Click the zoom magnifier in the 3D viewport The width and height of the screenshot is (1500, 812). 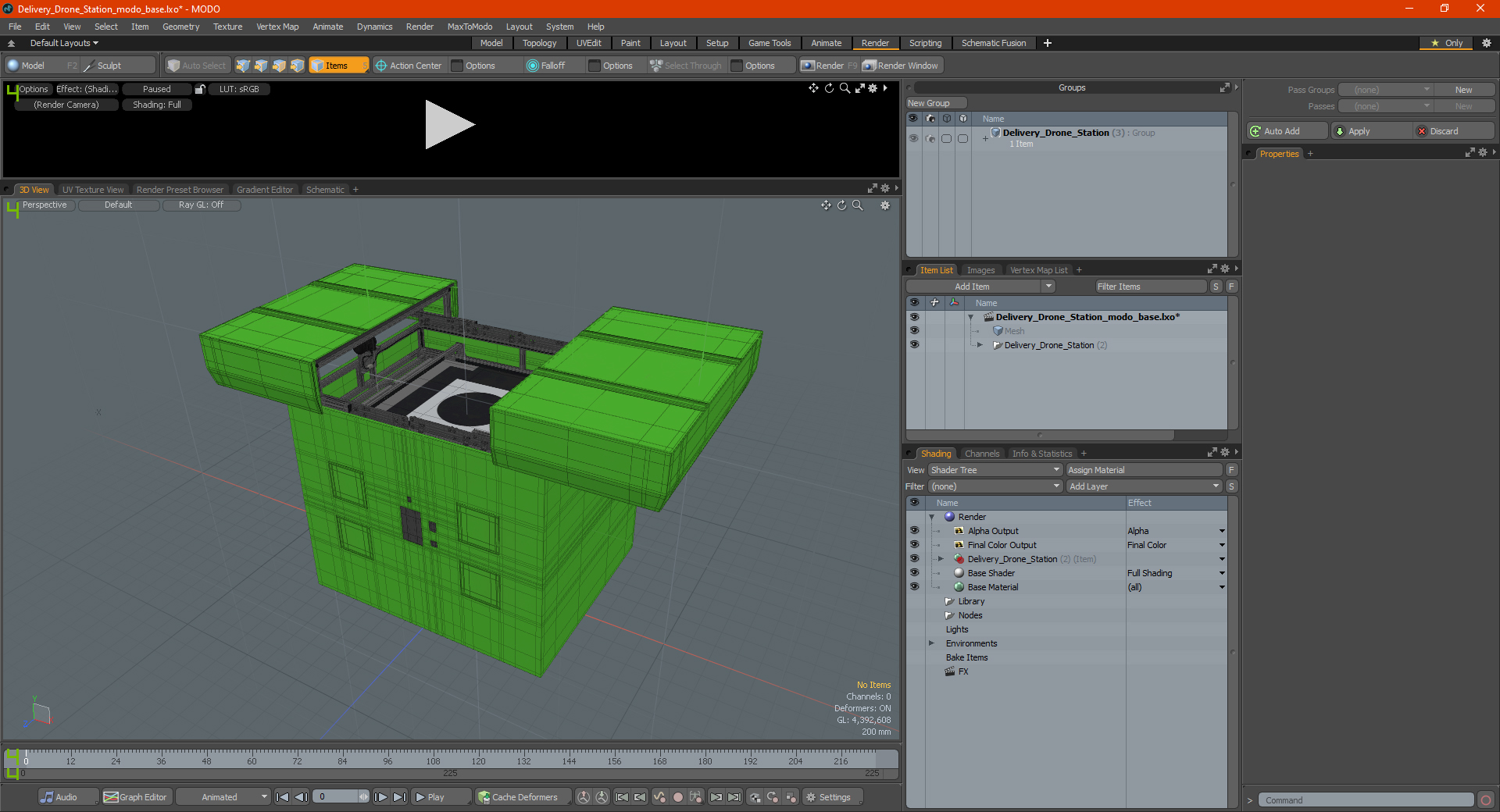tap(858, 205)
